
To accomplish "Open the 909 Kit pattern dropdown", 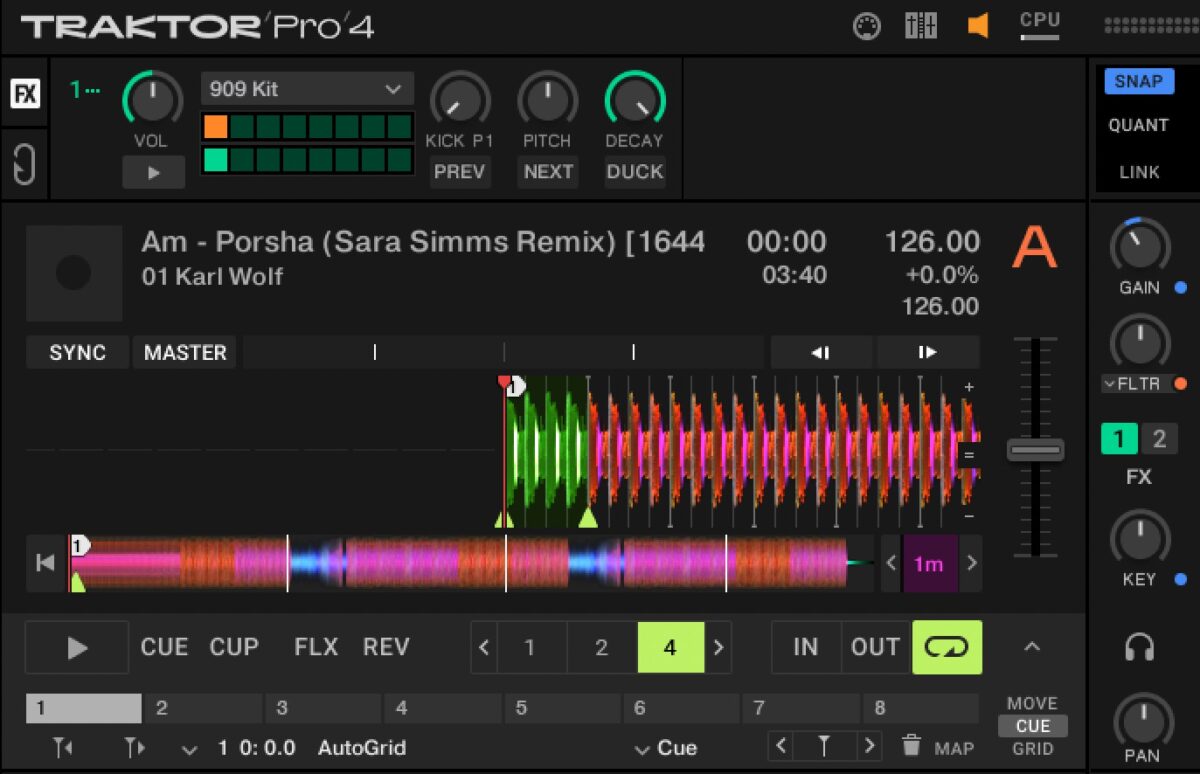I will tap(306, 89).
